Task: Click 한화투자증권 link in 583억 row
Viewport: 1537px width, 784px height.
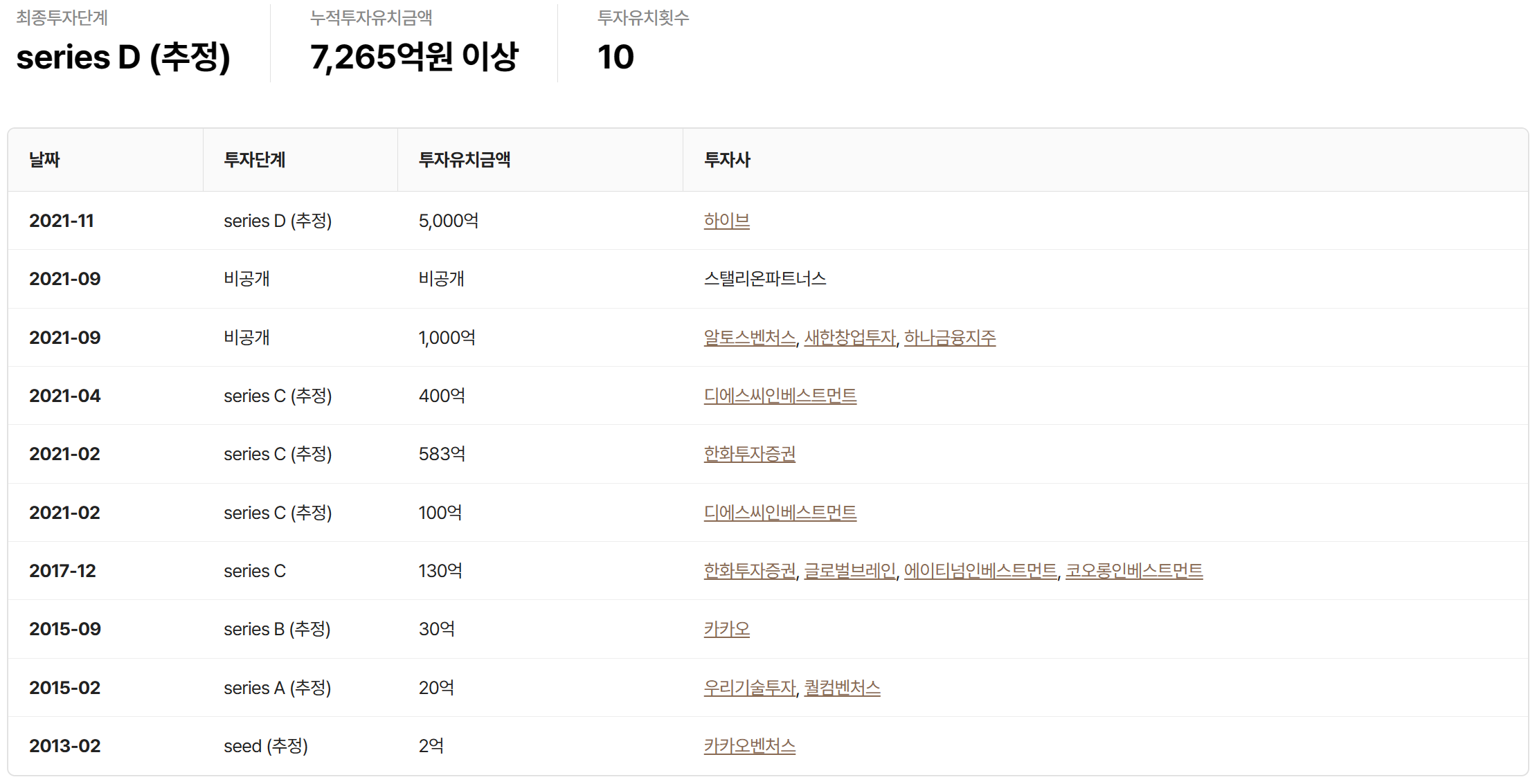Action: click(749, 454)
